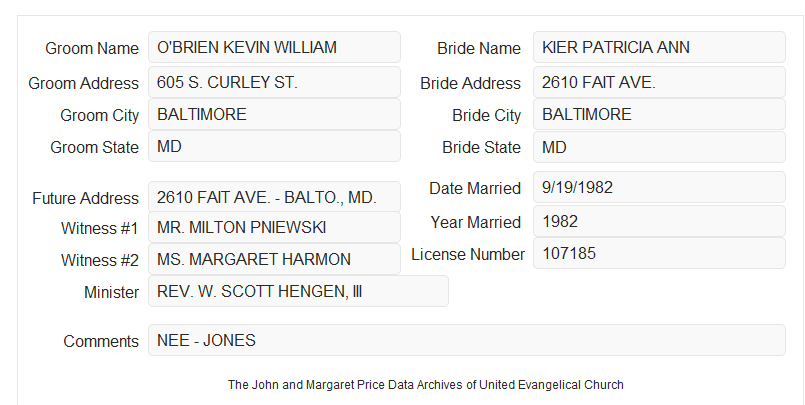Image resolution: width=805 pixels, height=405 pixels.
Task: Select the Date Married field
Action: point(659,187)
